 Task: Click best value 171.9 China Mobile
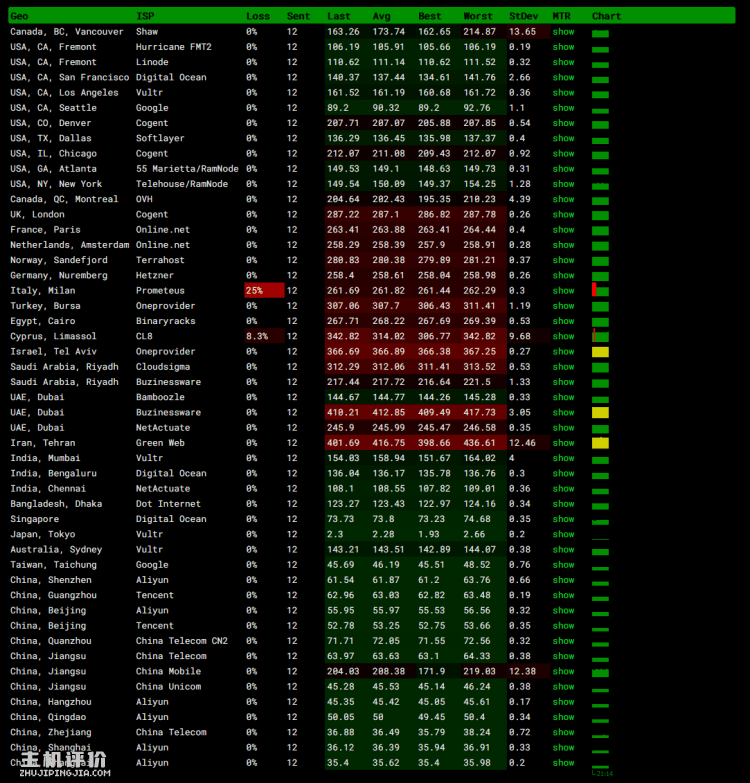[x=431, y=671]
